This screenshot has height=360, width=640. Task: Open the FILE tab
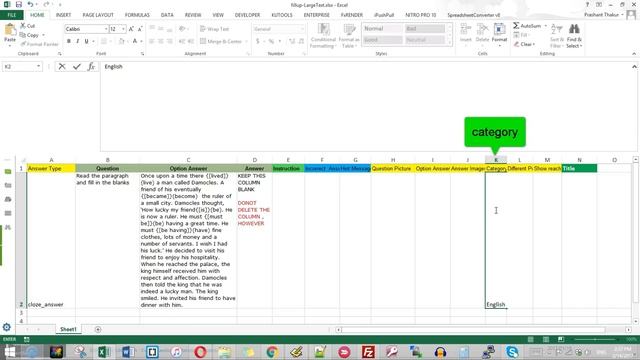(x=12, y=15)
